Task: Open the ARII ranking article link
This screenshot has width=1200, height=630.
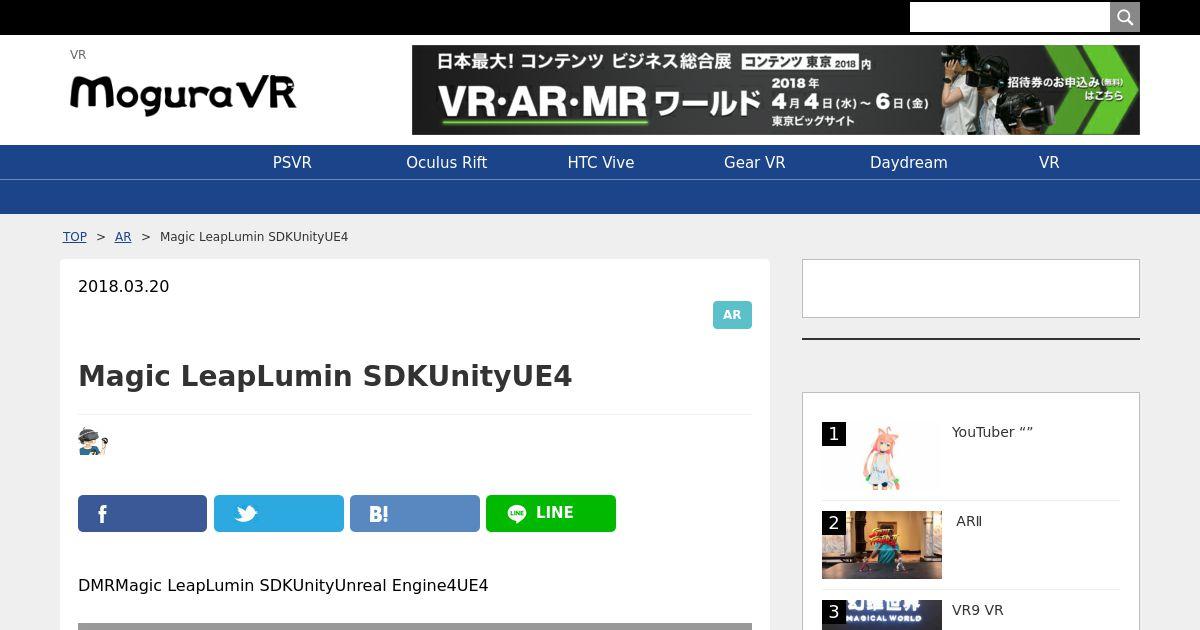Action: pos(969,521)
